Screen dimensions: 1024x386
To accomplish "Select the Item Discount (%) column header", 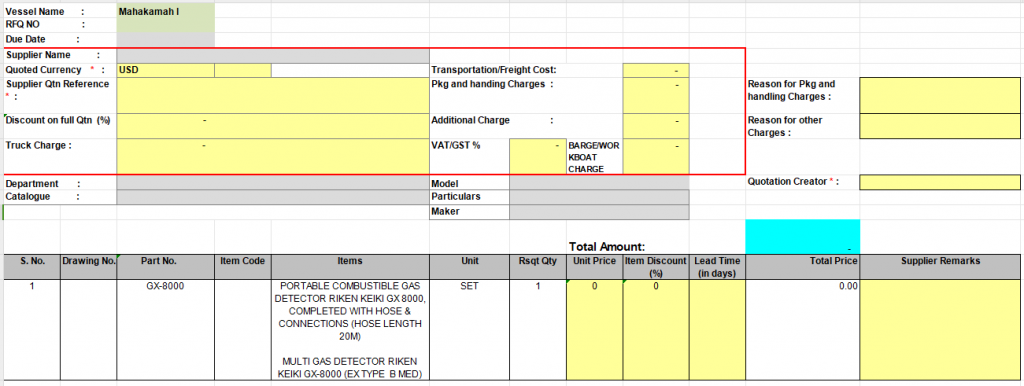I will tap(656, 266).
